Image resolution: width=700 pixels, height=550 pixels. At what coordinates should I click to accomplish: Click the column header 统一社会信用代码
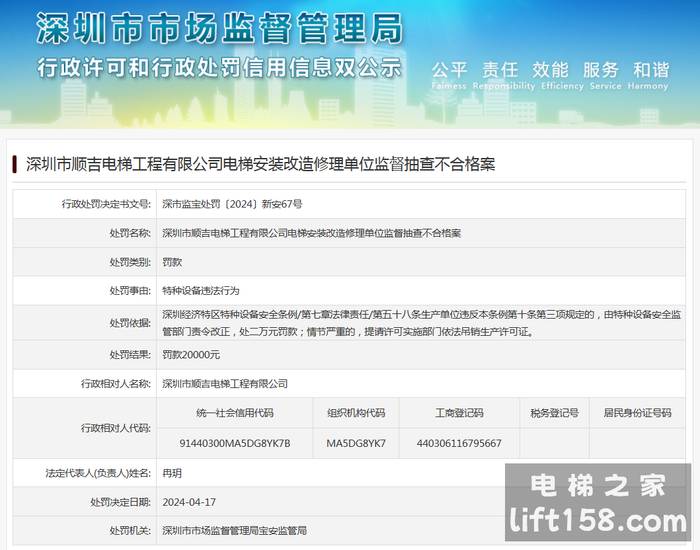tap(235, 413)
